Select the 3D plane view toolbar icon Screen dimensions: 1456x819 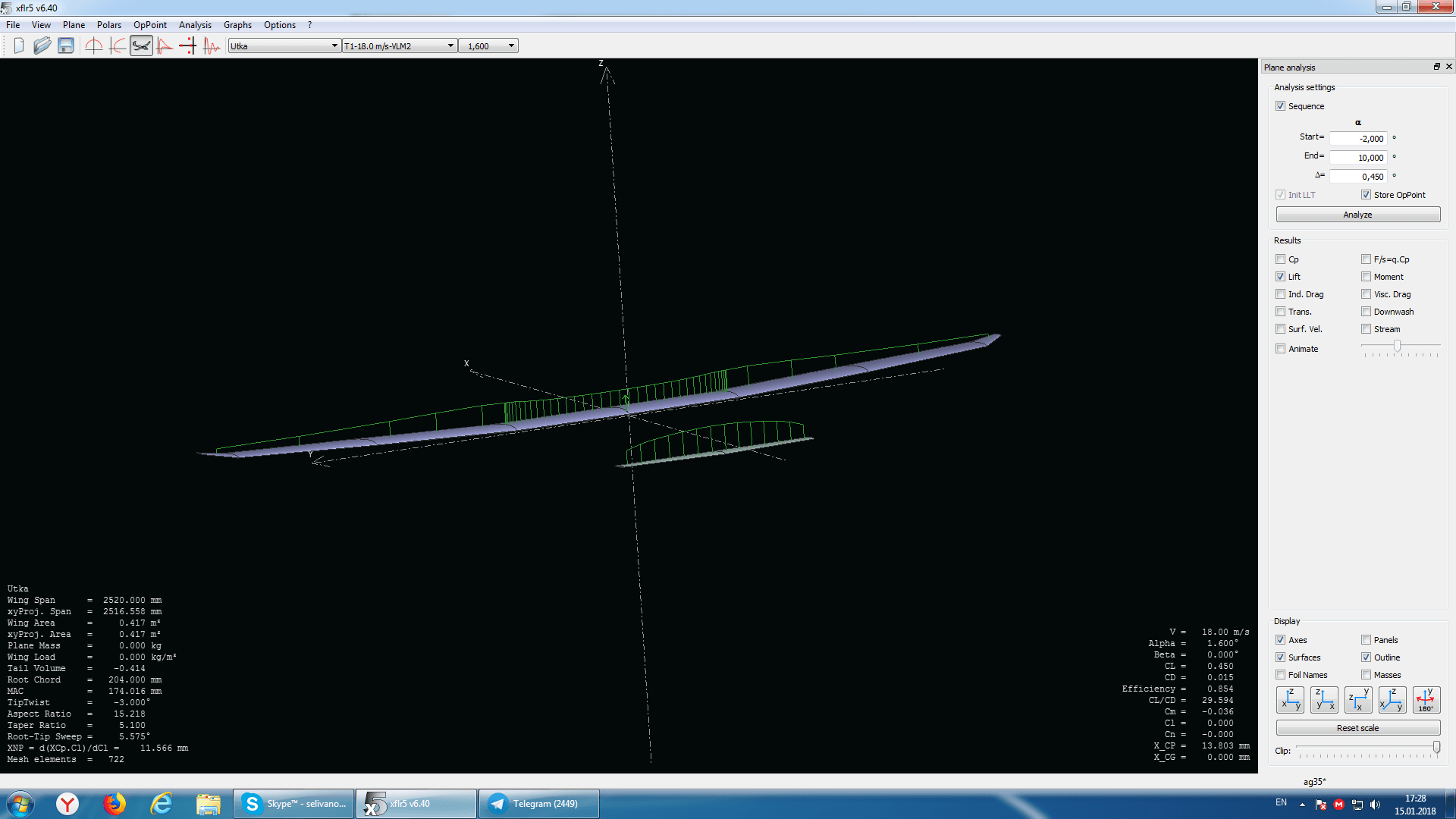pyautogui.click(x=141, y=46)
